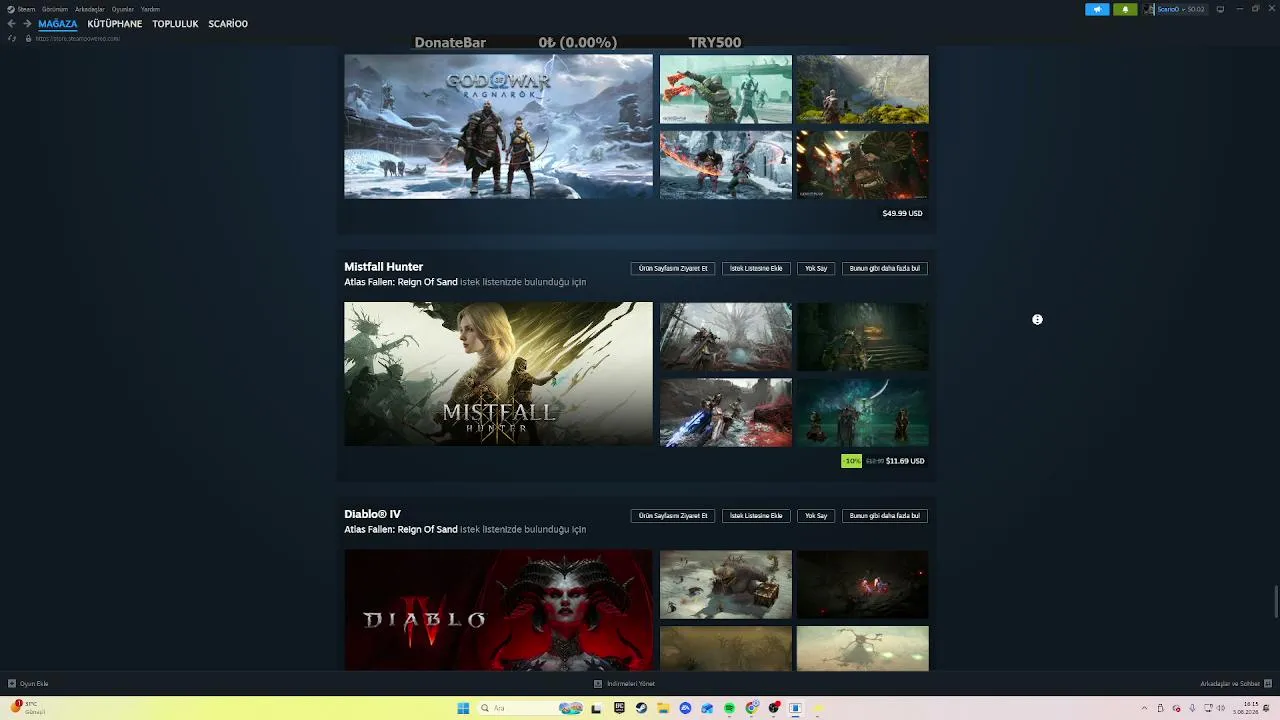Open the Scario0 account dropdown
Screen dimensions: 1280x720
(1181, 9)
